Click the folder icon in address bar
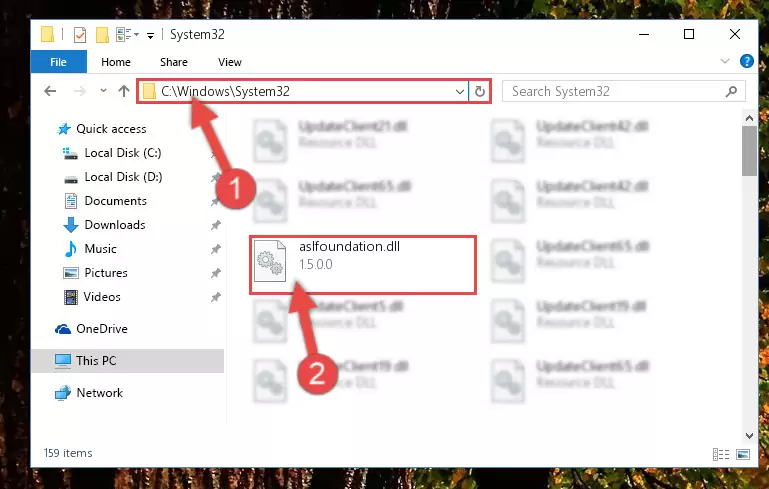 tap(149, 91)
